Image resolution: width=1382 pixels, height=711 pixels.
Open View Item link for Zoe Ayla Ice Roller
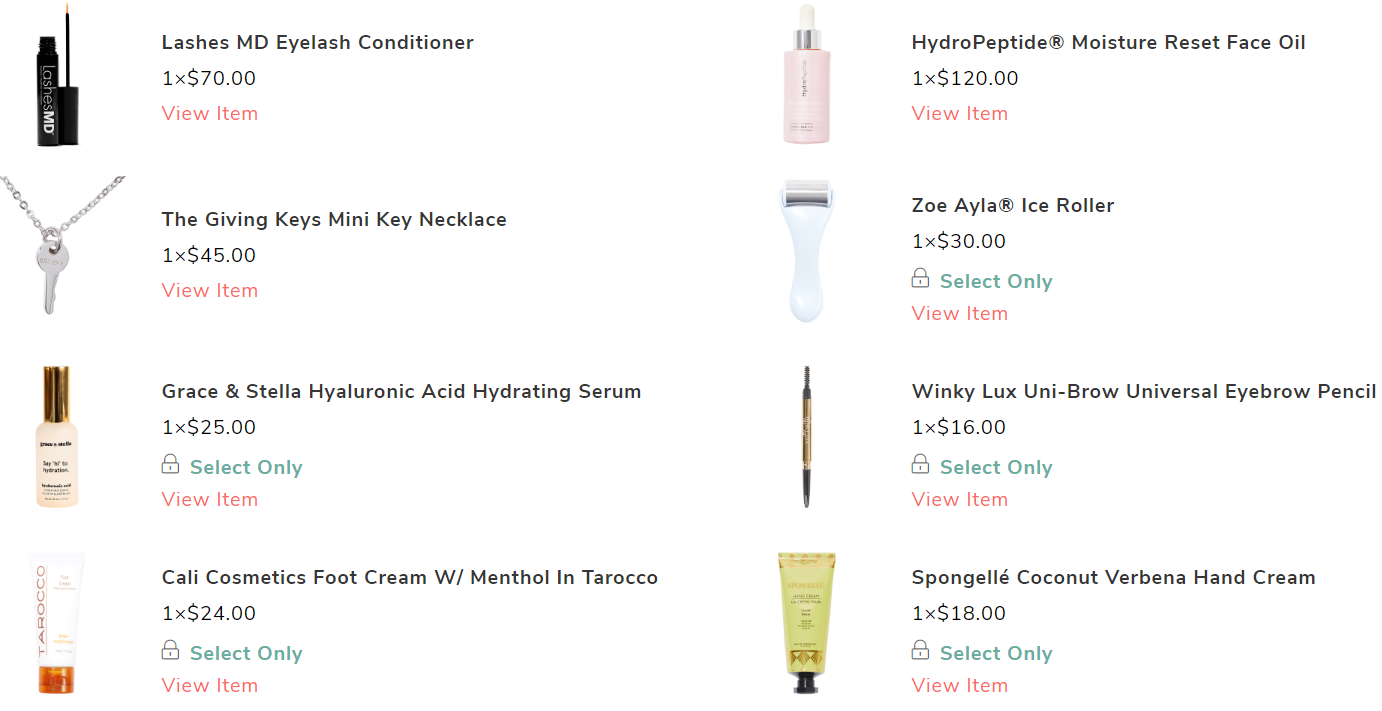[960, 313]
